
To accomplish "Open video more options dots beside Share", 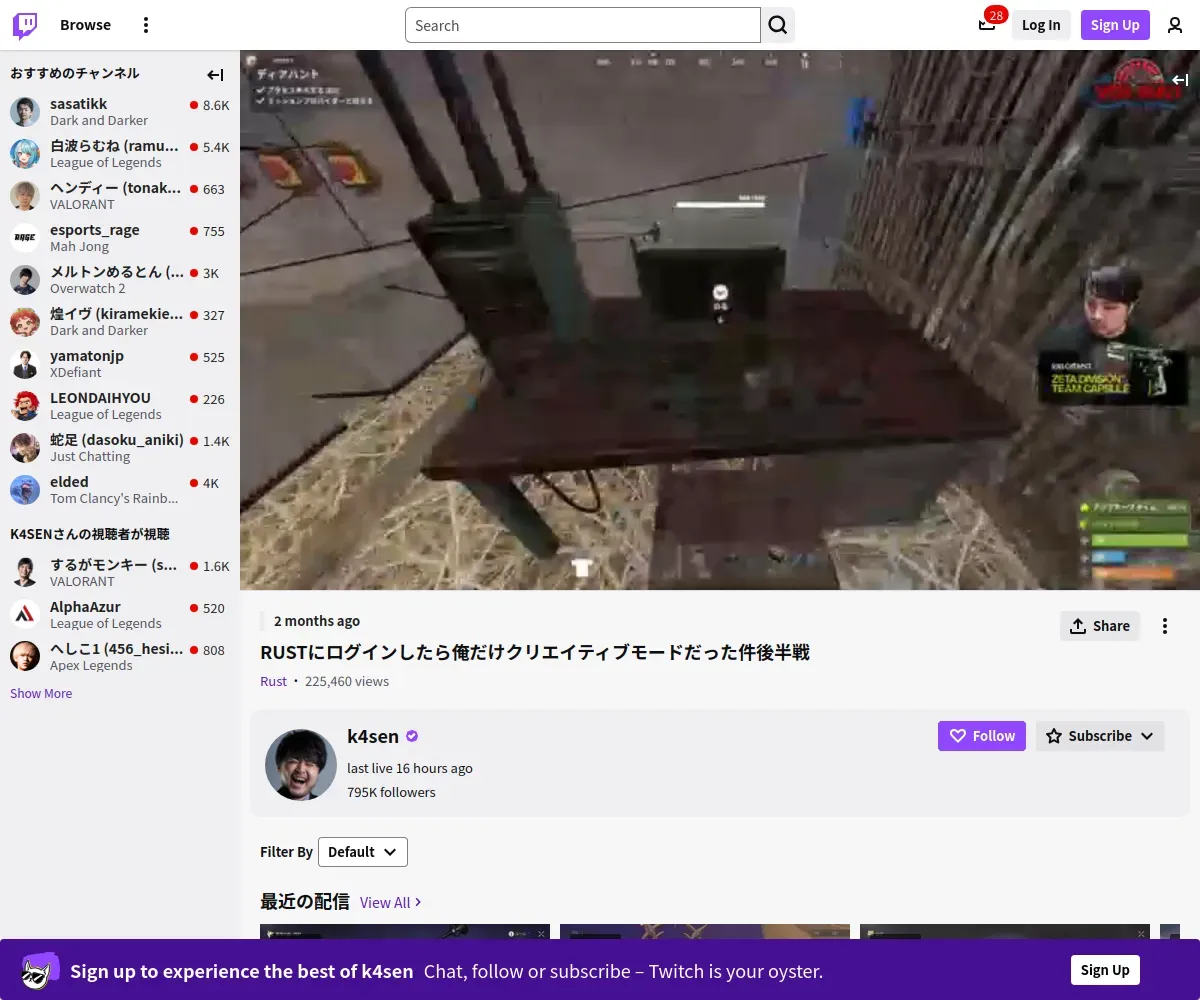I will click(x=1164, y=626).
